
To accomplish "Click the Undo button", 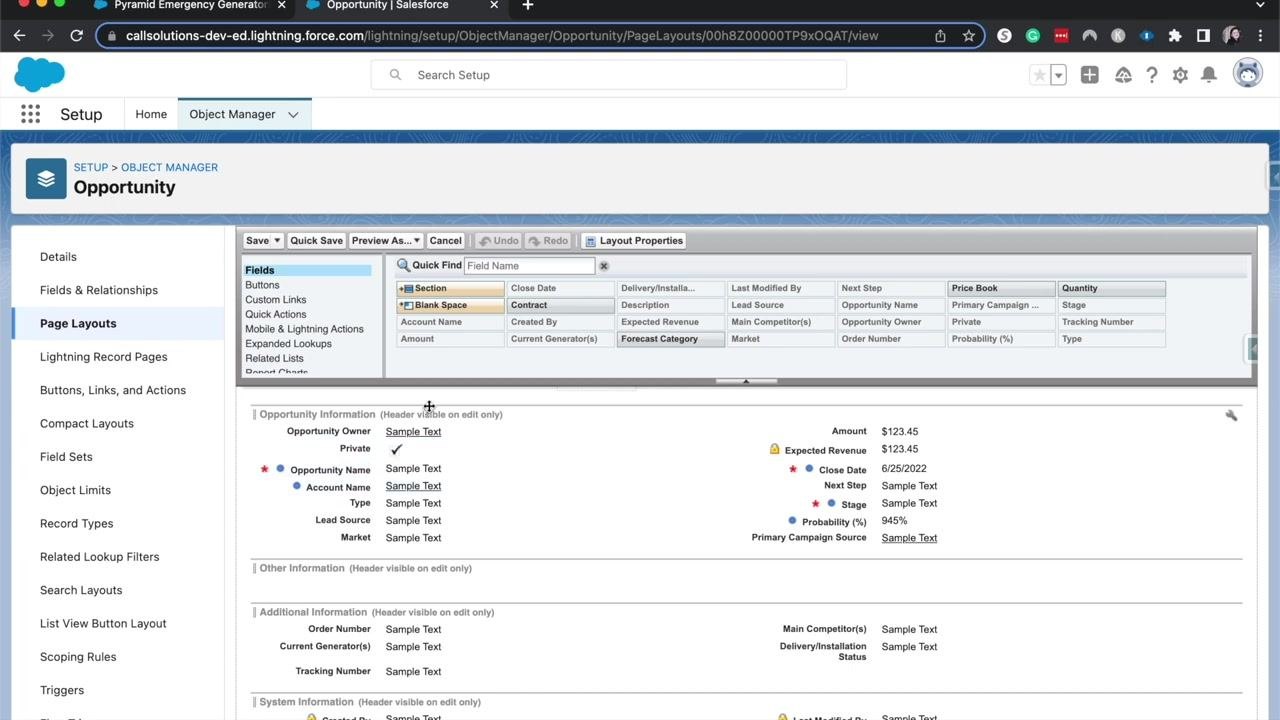I will pyautogui.click(x=498, y=241).
